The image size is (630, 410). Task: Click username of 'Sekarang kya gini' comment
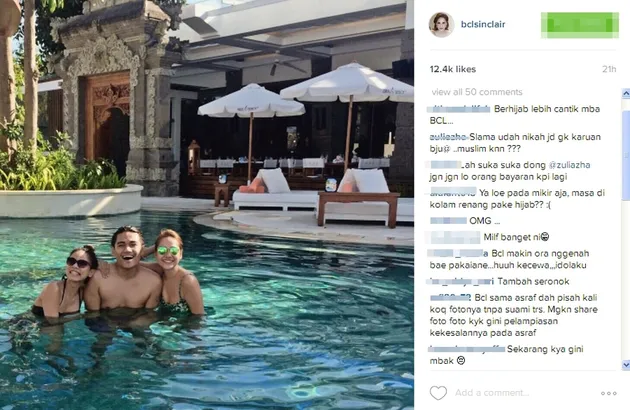(x=466, y=349)
